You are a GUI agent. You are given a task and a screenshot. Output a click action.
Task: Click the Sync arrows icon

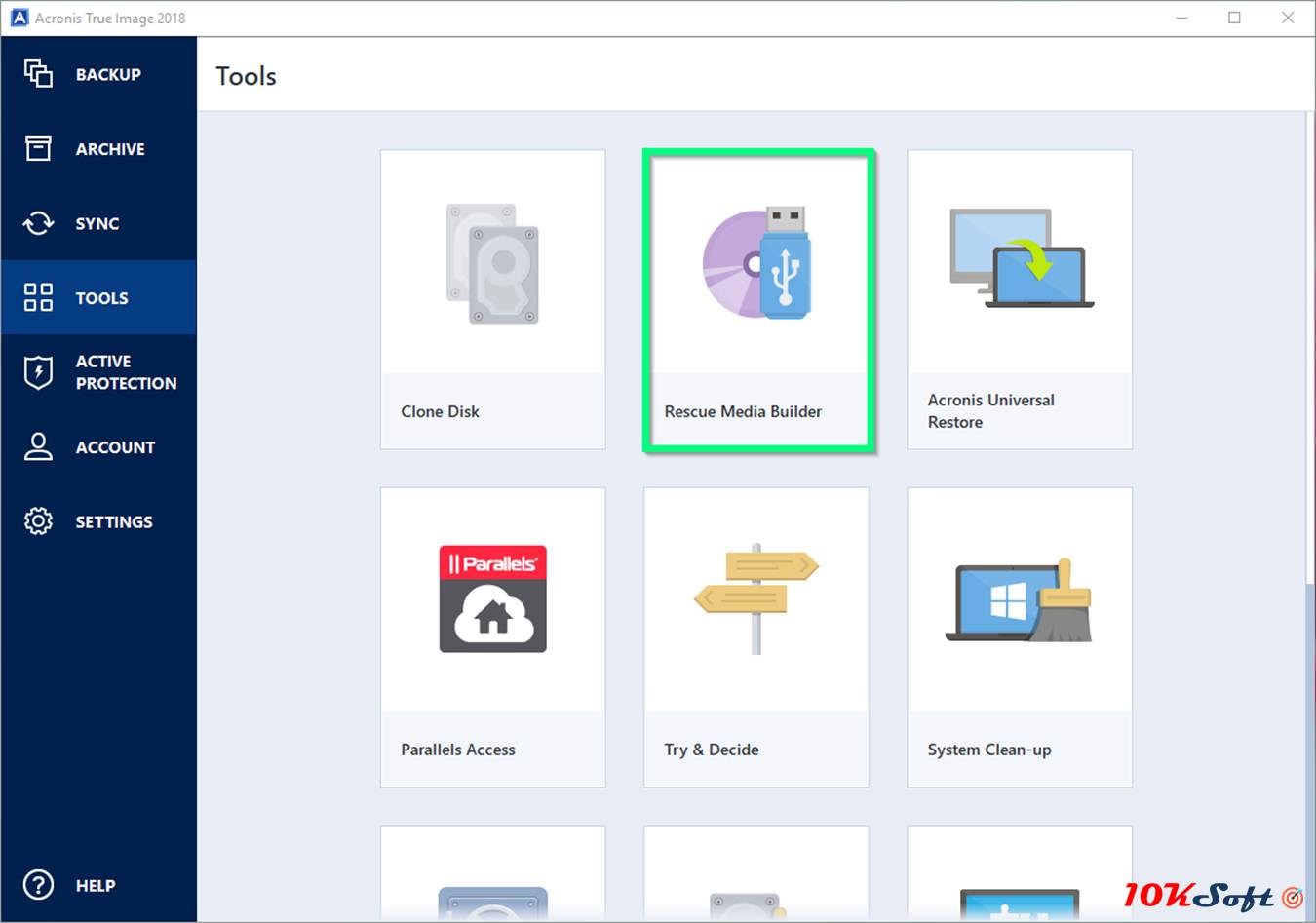38,223
